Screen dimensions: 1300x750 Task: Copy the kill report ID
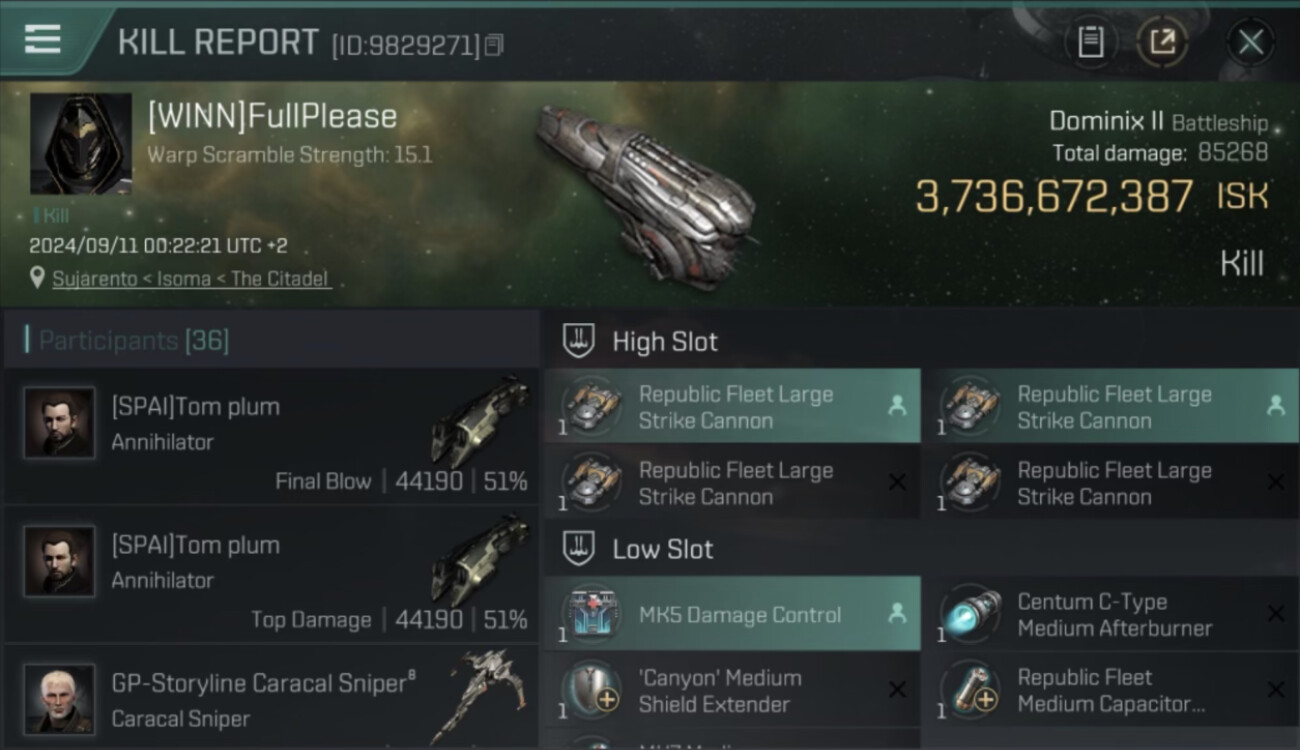pyautogui.click(x=494, y=45)
